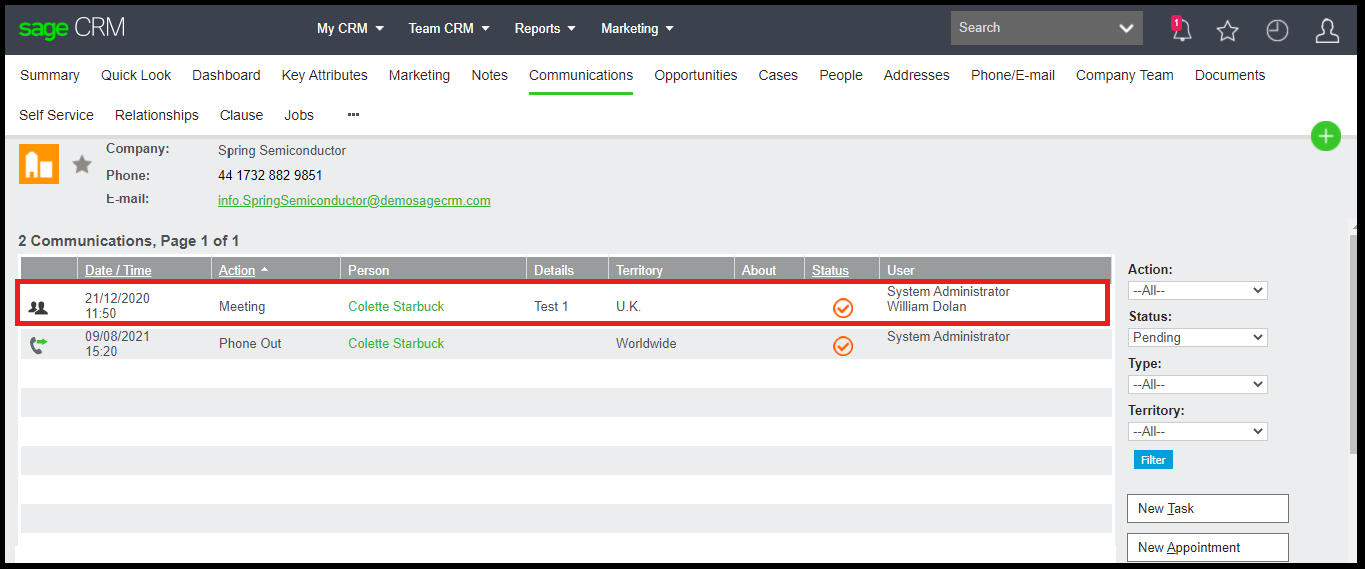Open the recent items clock icon
1365x569 pixels.
point(1277,30)
